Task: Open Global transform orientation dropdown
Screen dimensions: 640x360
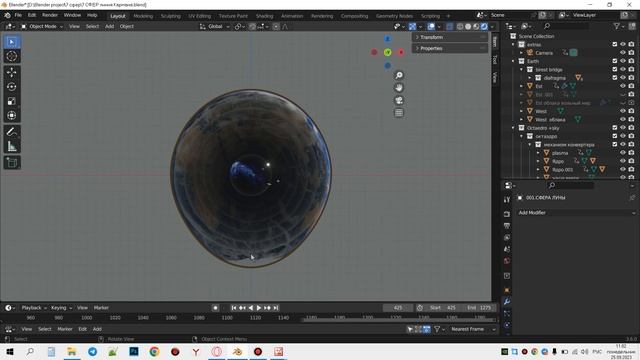Action: (215, 27)
